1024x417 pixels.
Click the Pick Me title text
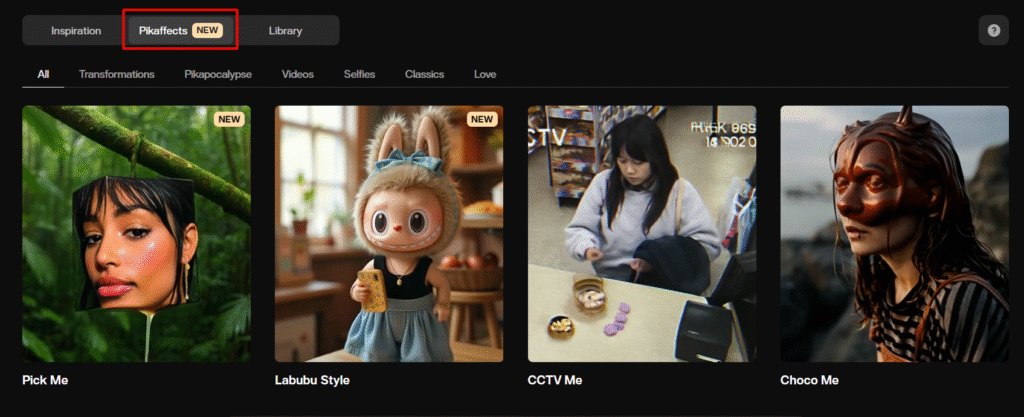click(x=45, y=380)
